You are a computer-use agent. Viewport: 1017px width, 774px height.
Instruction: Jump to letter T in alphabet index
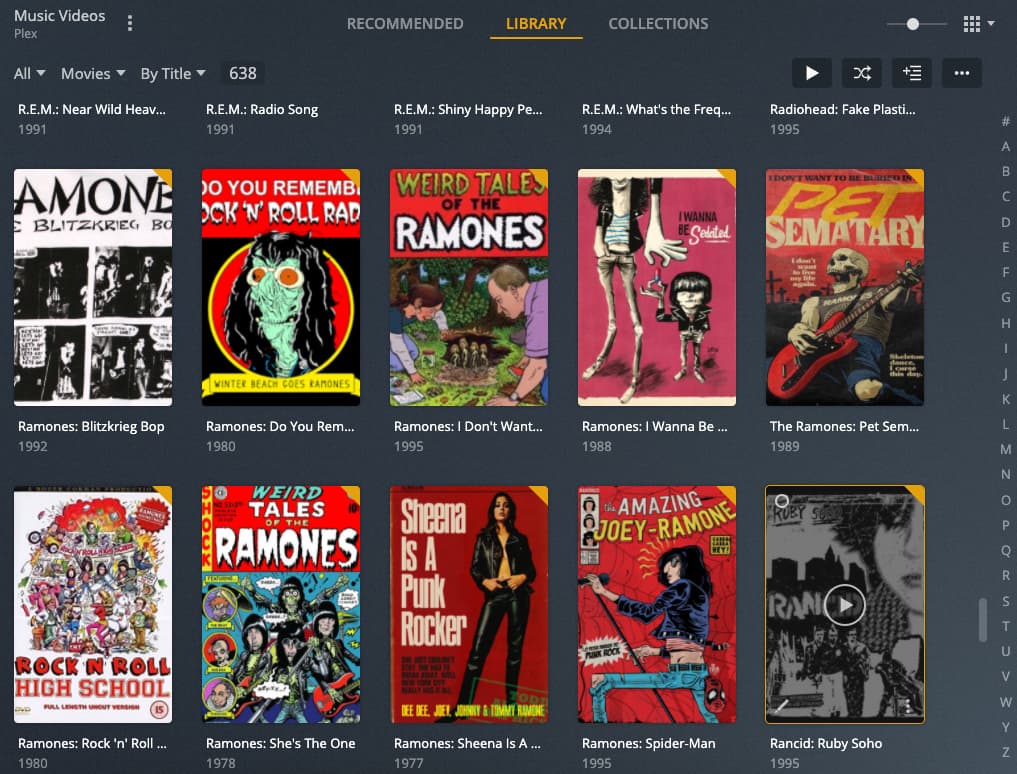coord(1005,626)
